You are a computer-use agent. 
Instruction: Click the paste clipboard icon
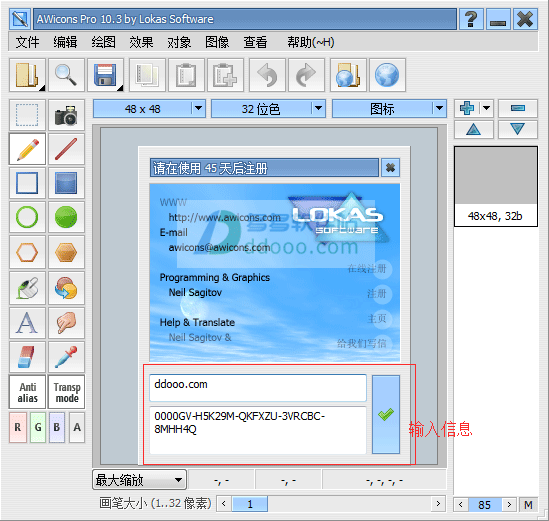click(186, 75)
